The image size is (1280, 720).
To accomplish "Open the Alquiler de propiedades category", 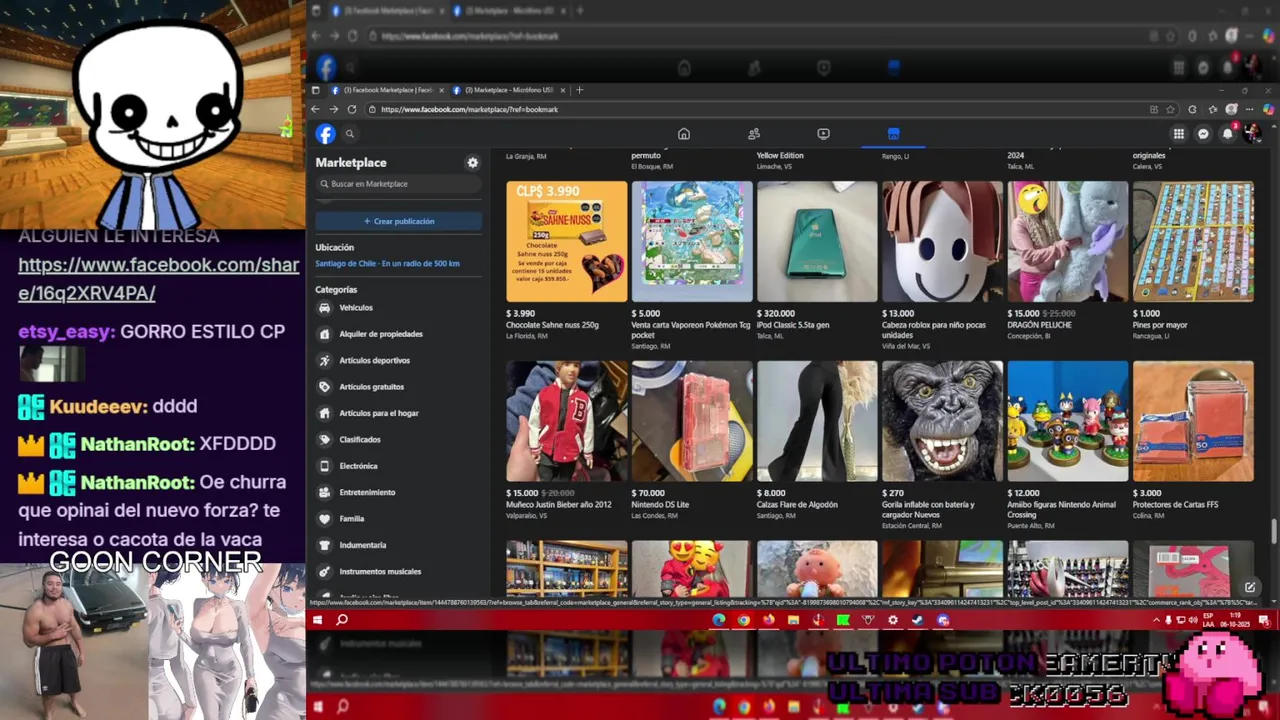I will pos(381,334).
